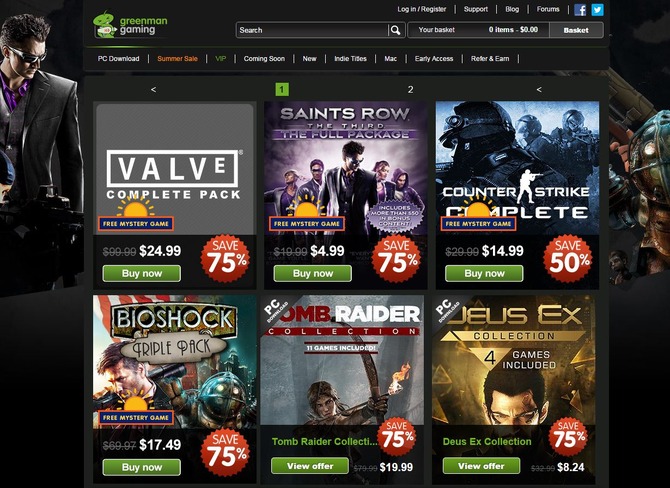Open Saints Row The Third artwork
Screen dimensions: 670x488
click(x=345, y=168)
